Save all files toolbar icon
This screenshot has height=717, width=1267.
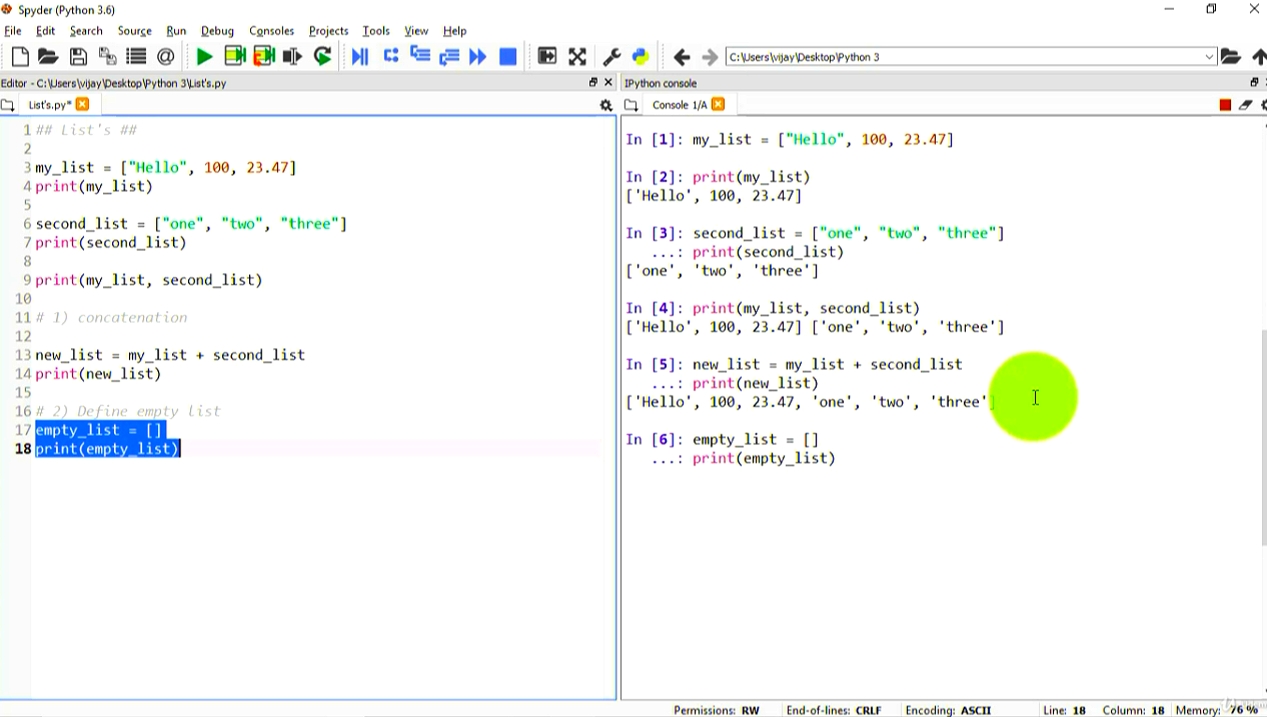[x=107, y=57]
